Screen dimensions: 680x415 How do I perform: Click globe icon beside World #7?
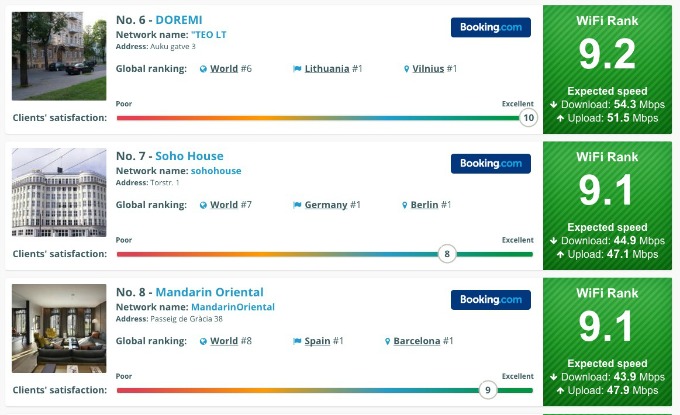tap(203, 205)
